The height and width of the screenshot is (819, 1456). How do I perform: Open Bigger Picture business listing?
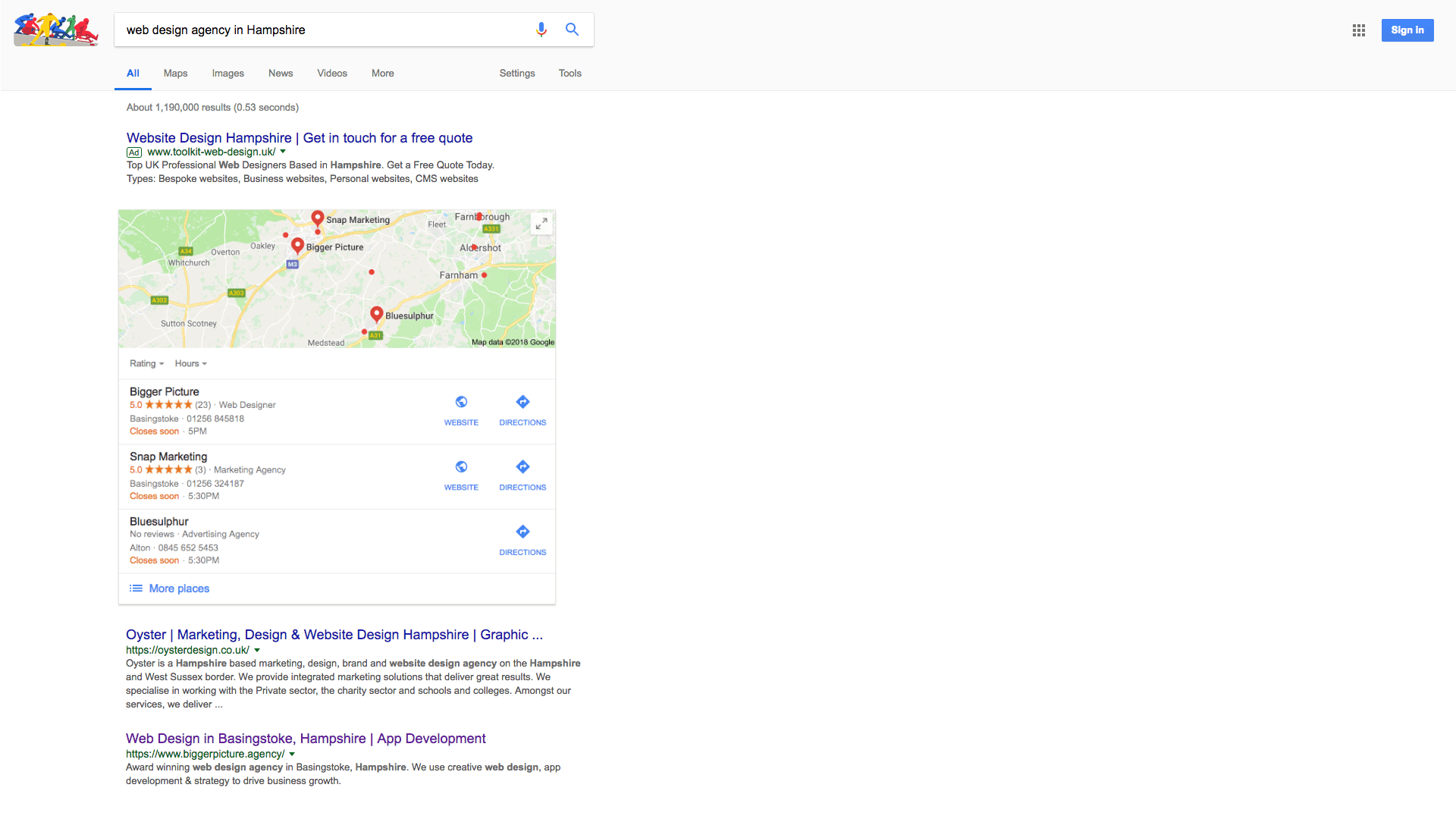click(x=165, y=392)
